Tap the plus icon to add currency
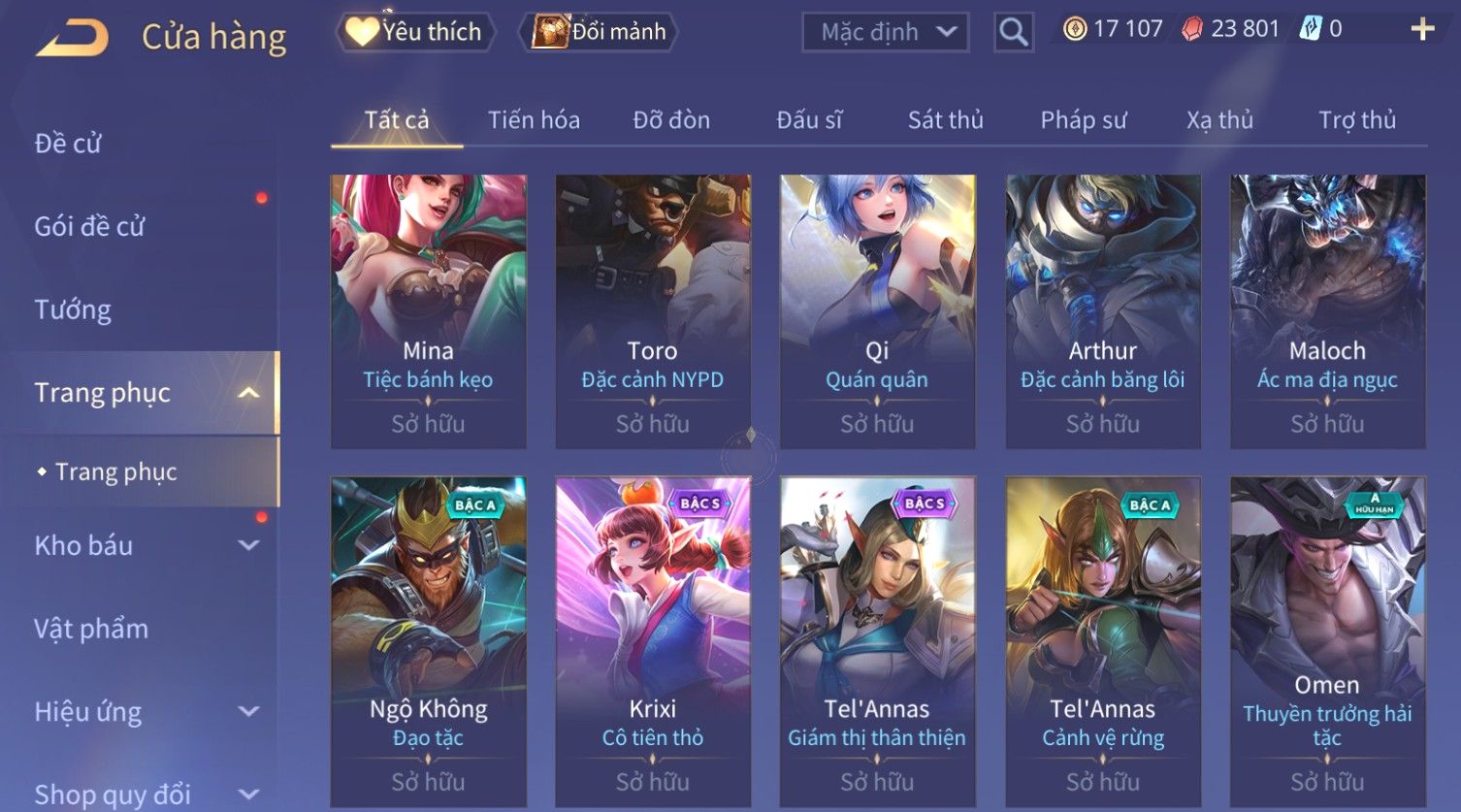The width and height of the screenshot is (1461, 812). click(1422, 29)
